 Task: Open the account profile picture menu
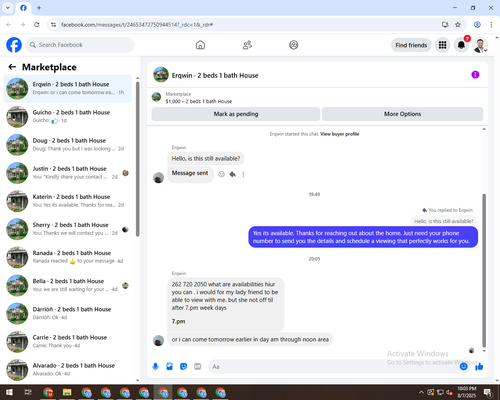click(480, 45)
